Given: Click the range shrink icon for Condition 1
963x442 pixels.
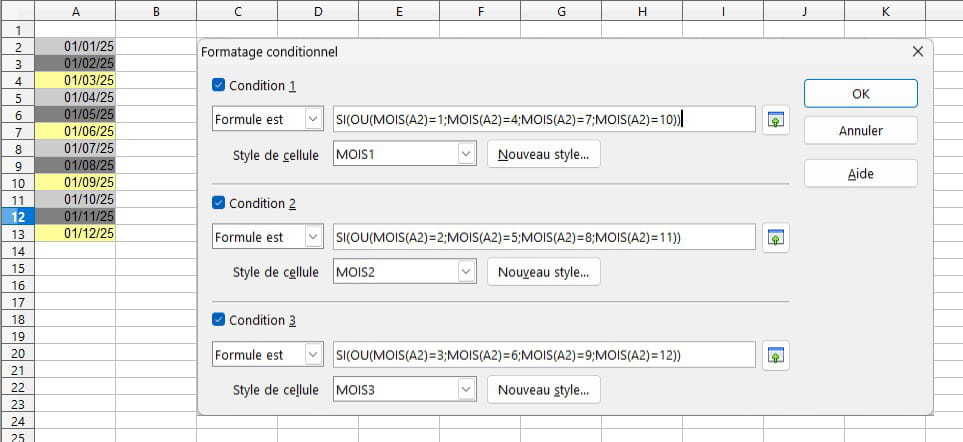Looking at the screenshot, I should 775,120.
